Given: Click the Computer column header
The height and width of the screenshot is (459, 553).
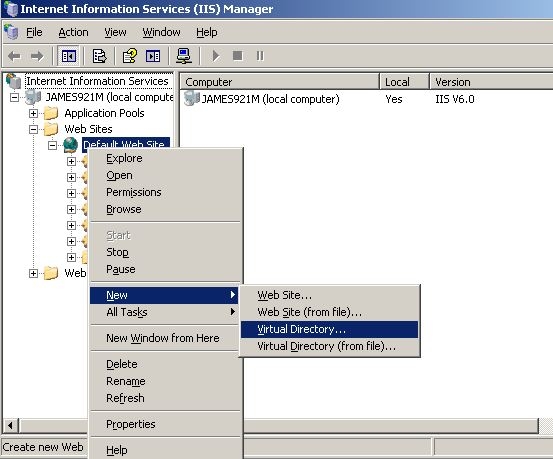Looking at the screenshot, I should (x=280, y=82).
